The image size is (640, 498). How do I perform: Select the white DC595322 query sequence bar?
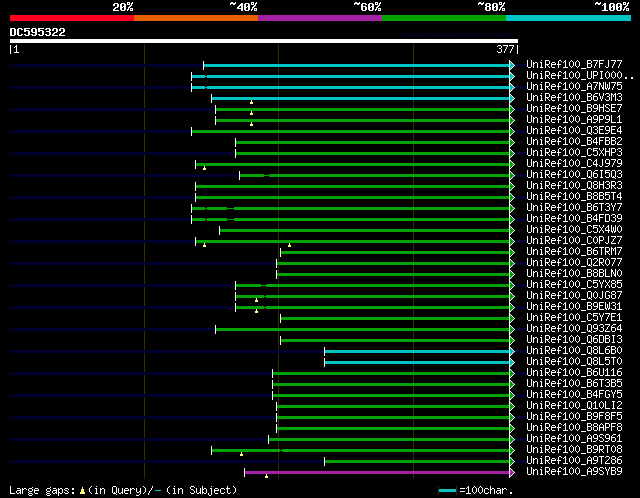tap(264, 41)
